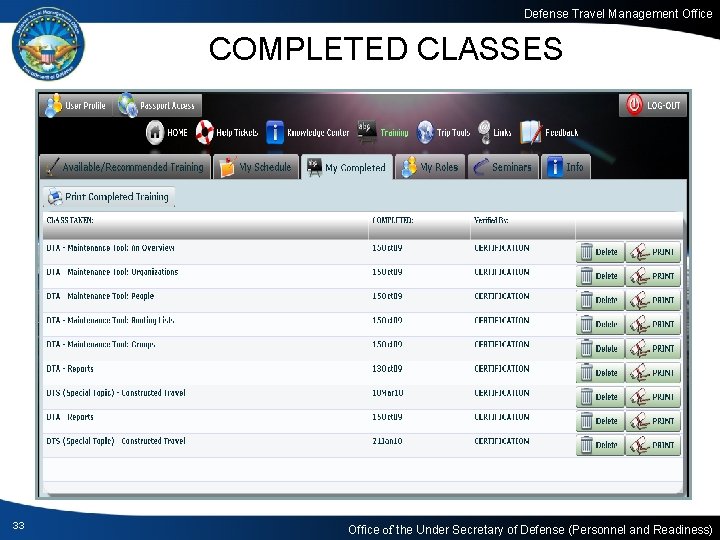Delete Maintenance Tool: Groups class
The height and width of the screenshot is (540, 720).
point(600,349)
